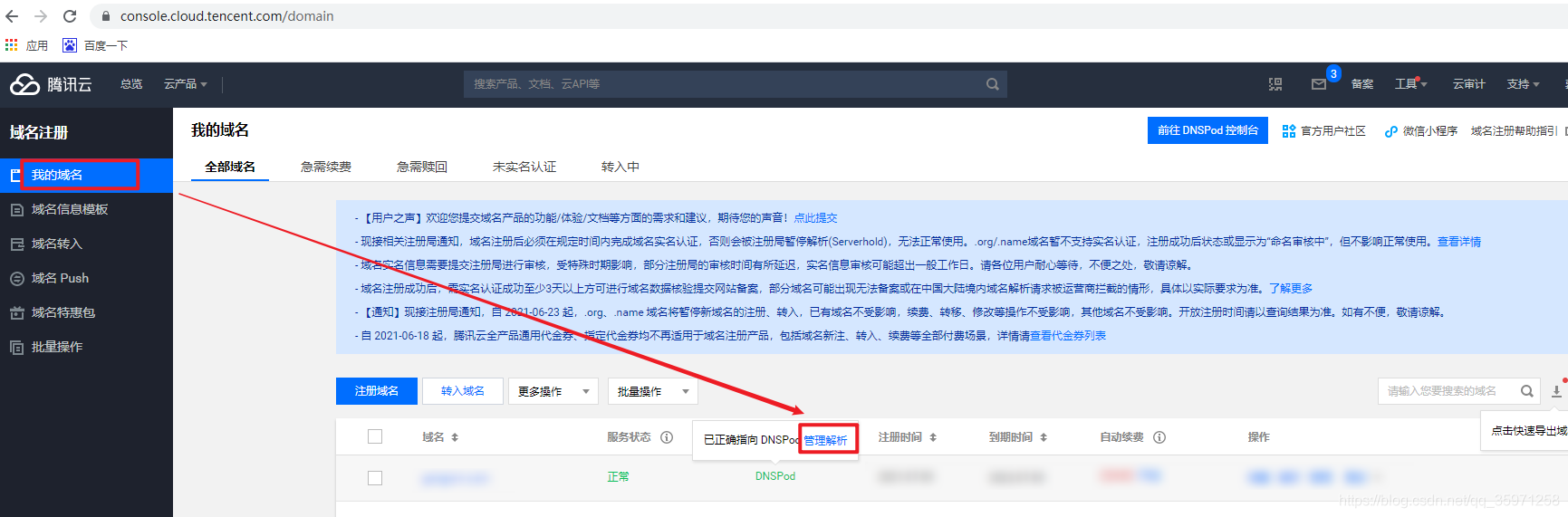
Task: Sort by 注册时间 column arrows
Action: (x=933, y=437)
